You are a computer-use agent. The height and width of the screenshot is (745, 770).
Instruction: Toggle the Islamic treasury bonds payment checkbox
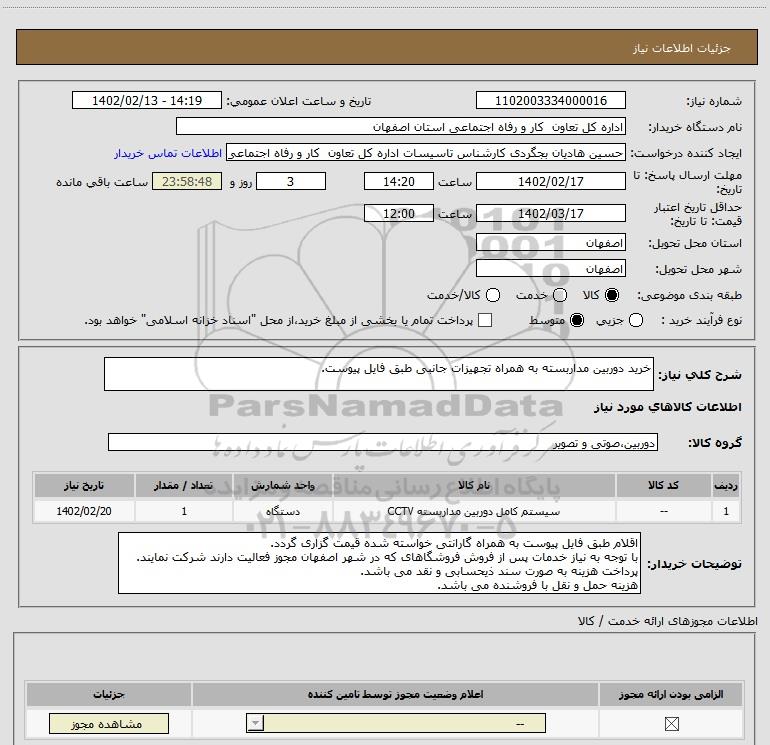click(x=485, y=320)
